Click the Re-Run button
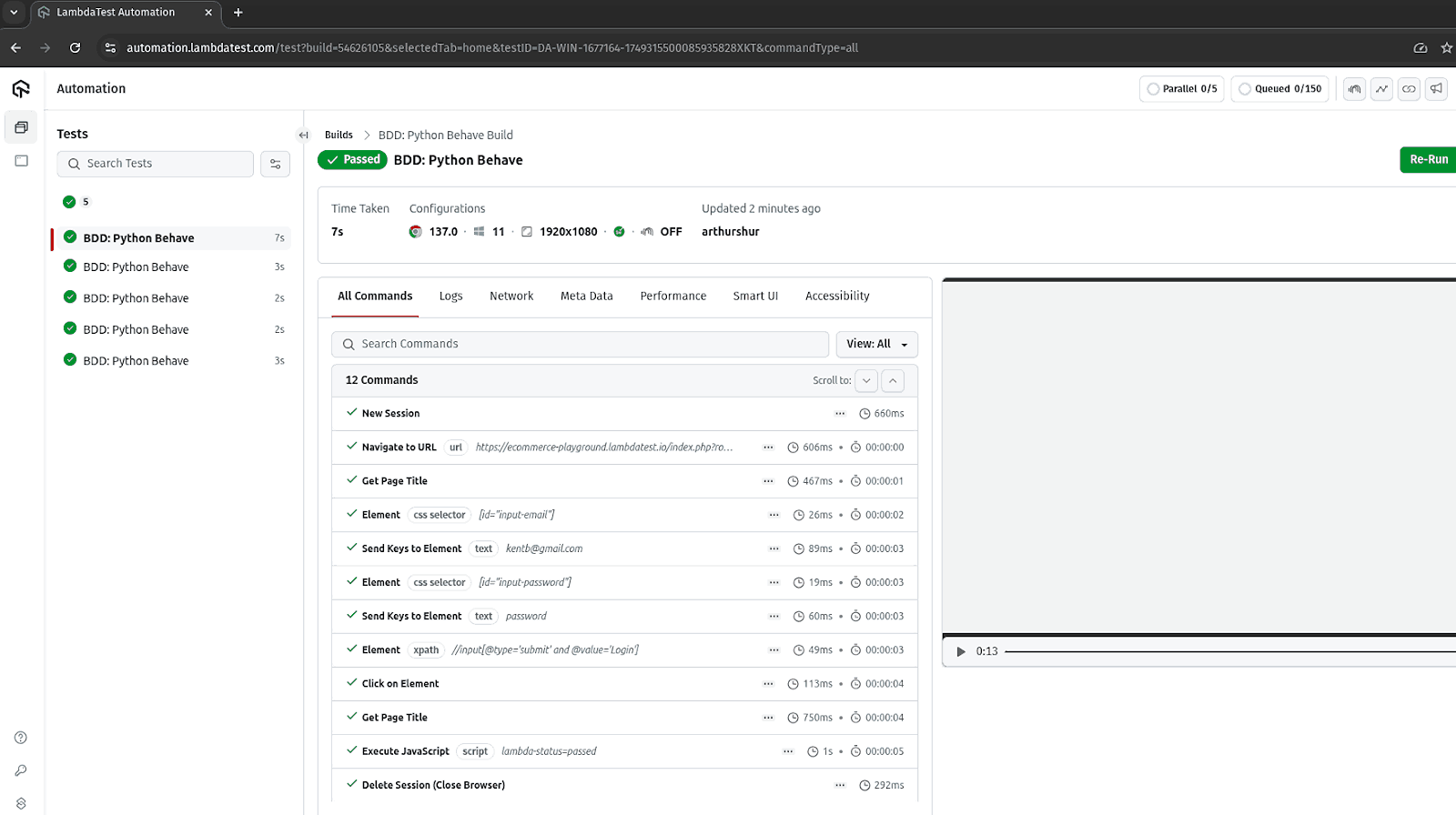Viewport: 1456px width, 815px height. point(1428,159)
